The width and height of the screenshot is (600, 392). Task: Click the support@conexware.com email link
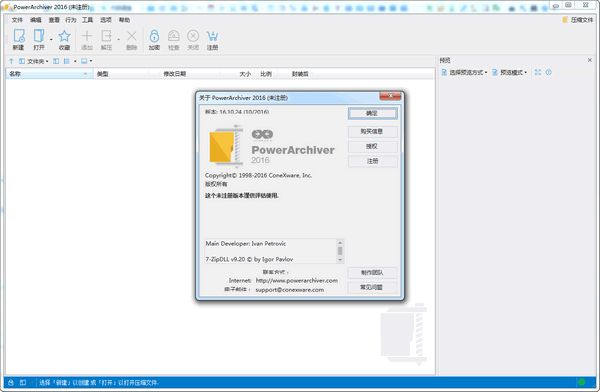(x=290, y=290)
